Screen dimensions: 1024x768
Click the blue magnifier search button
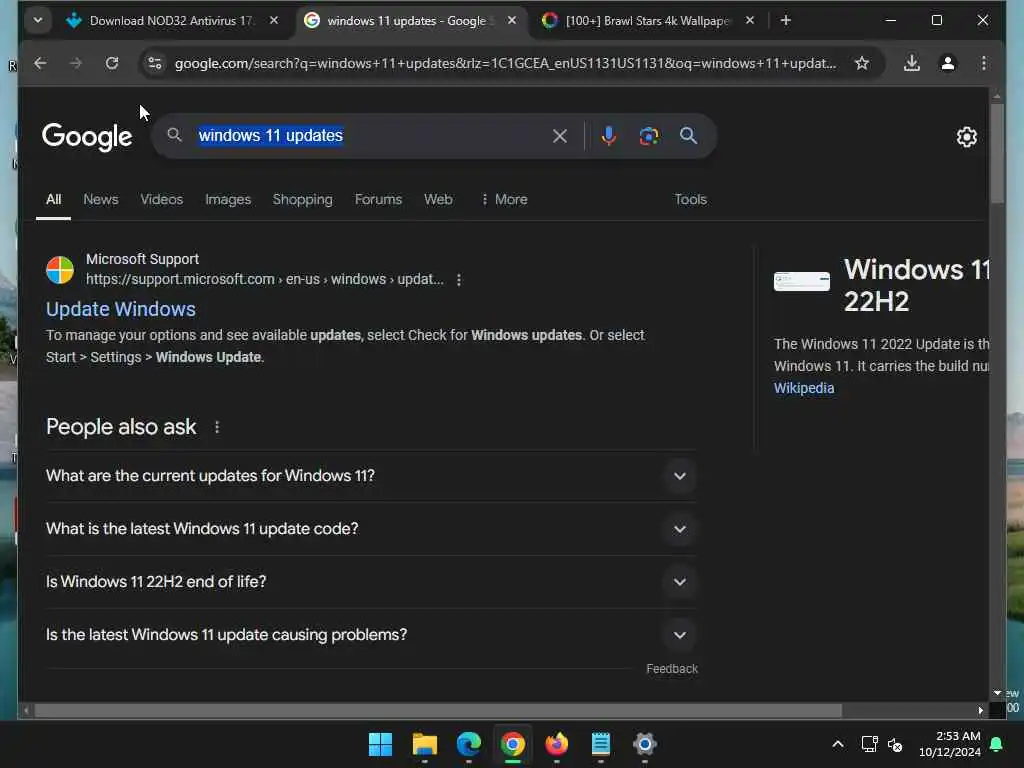click(688, 136)
